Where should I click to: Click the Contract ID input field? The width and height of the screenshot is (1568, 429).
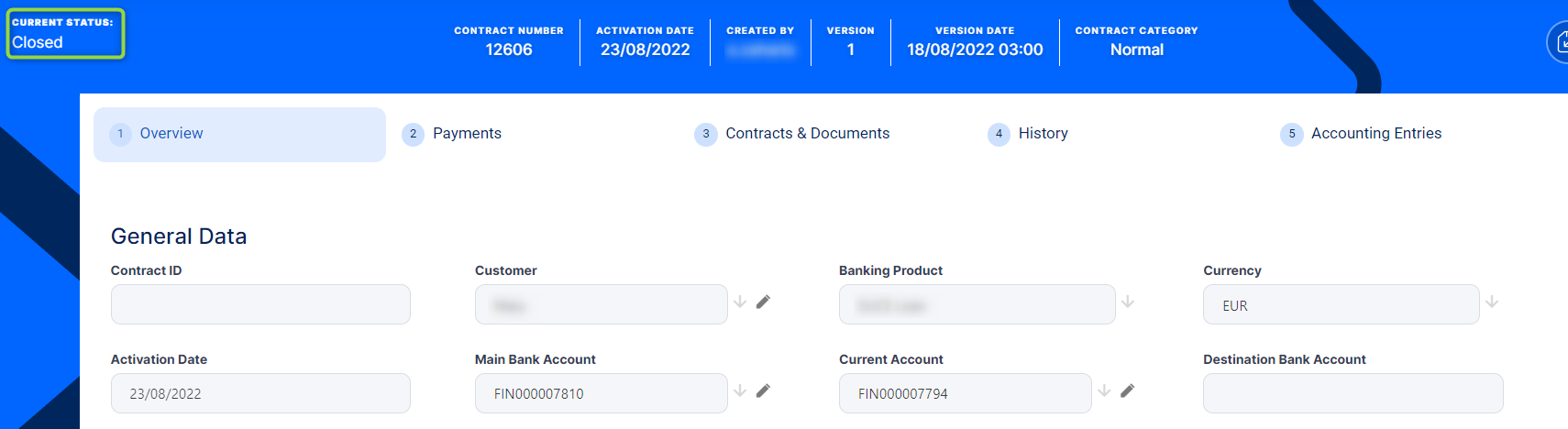pos(260,304)
